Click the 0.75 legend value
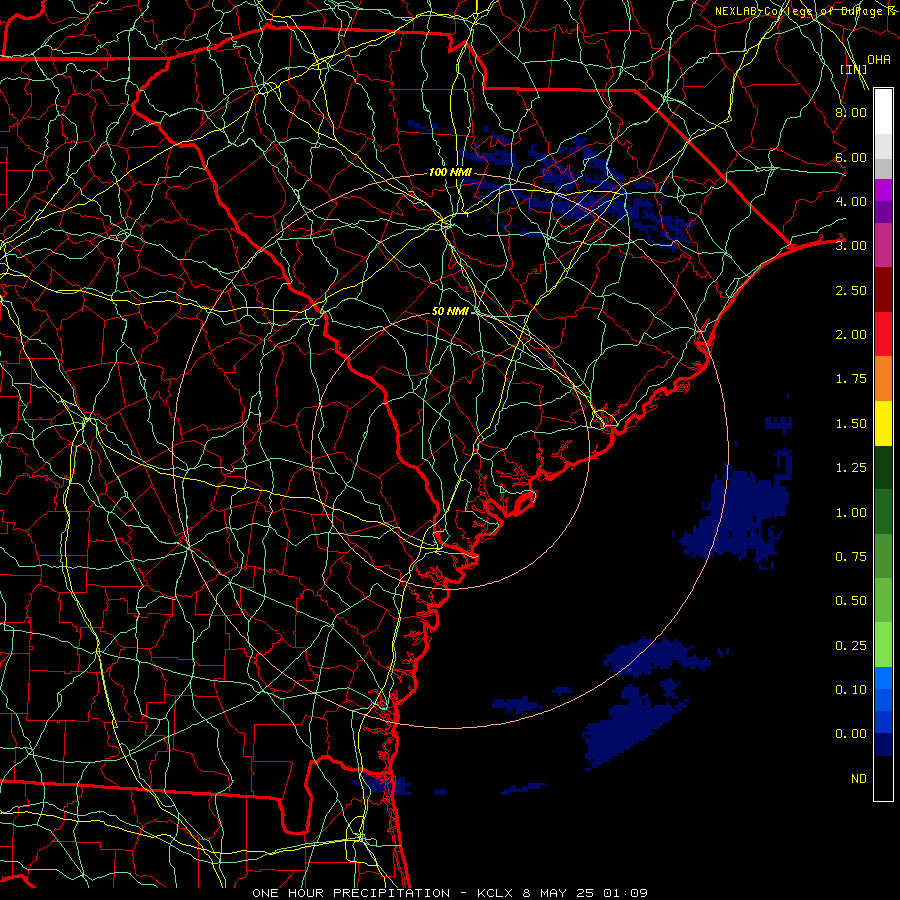Viewport: 900px width, 900px height. coord(851,557)
